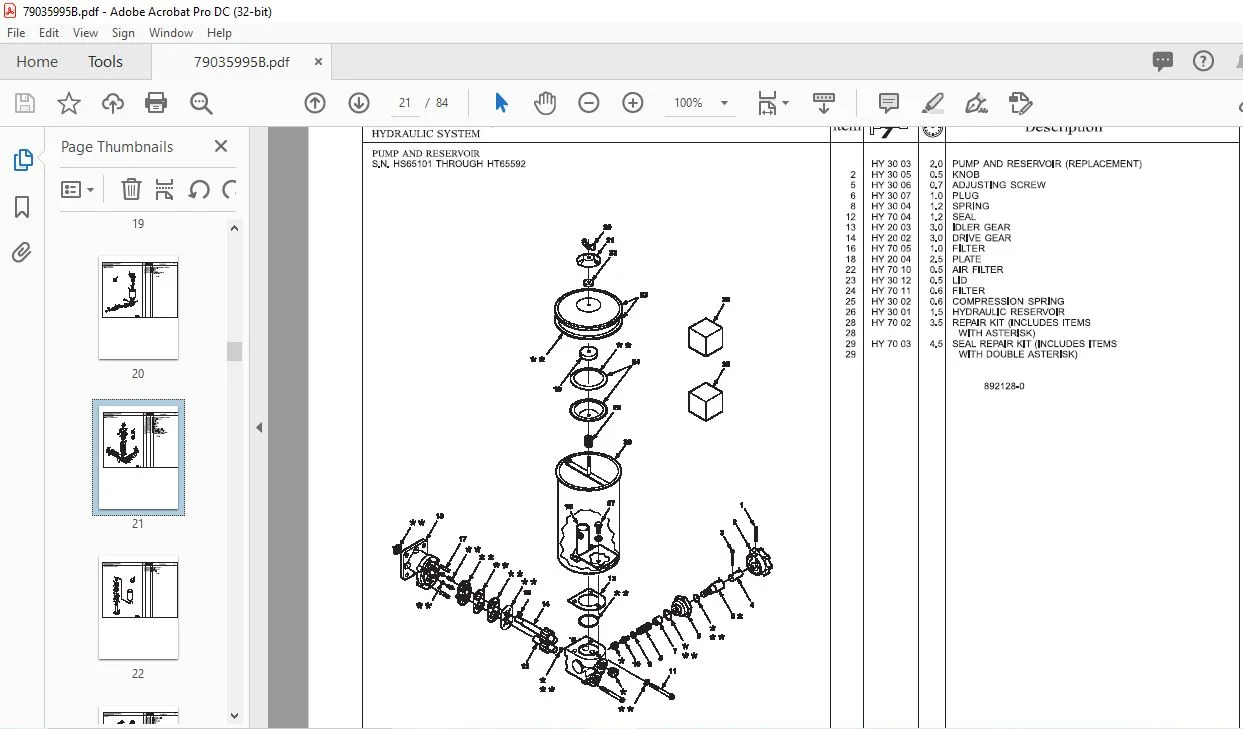Upload file to cloud icon
The height and width of the screenshot is (729, 1243).
coord(113,103)
